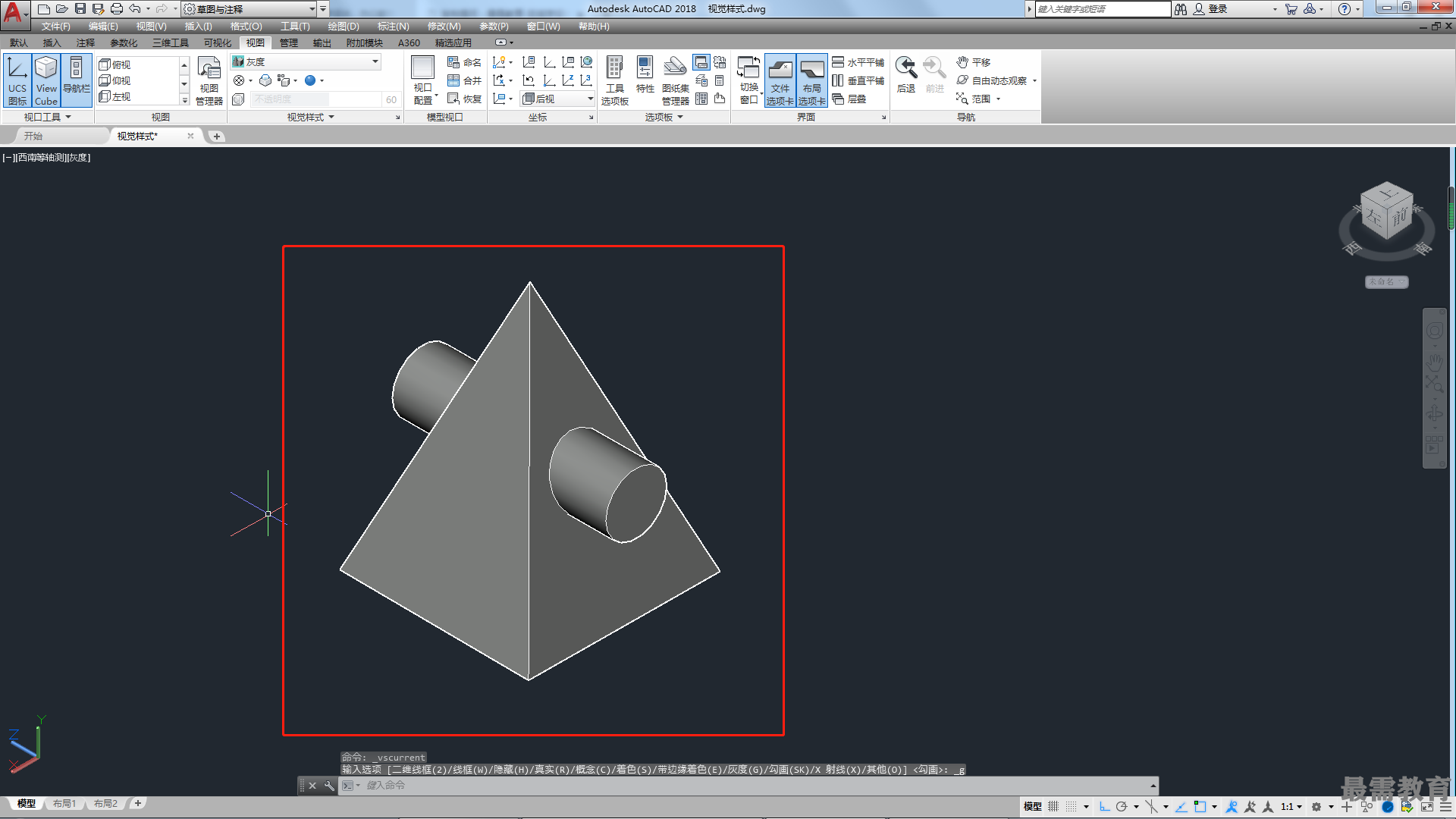Click the clean screen icon in status bar
The width and height of the screenshot is (1456, 819).
tap(1427, 806)
